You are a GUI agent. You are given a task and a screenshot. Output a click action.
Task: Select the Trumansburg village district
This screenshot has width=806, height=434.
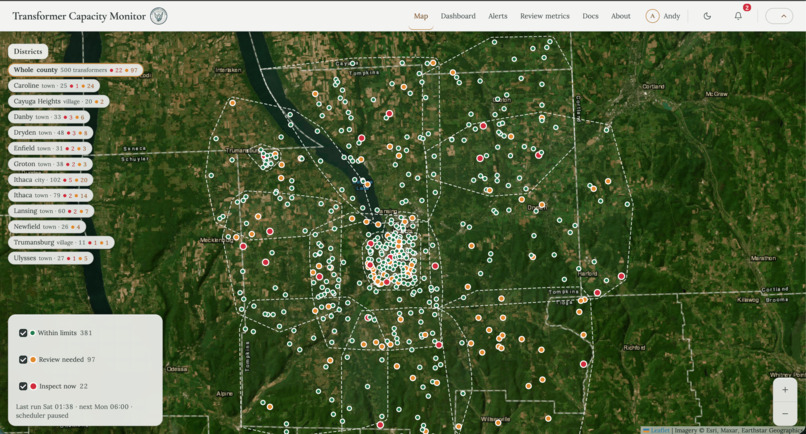(x=61, y=242)
